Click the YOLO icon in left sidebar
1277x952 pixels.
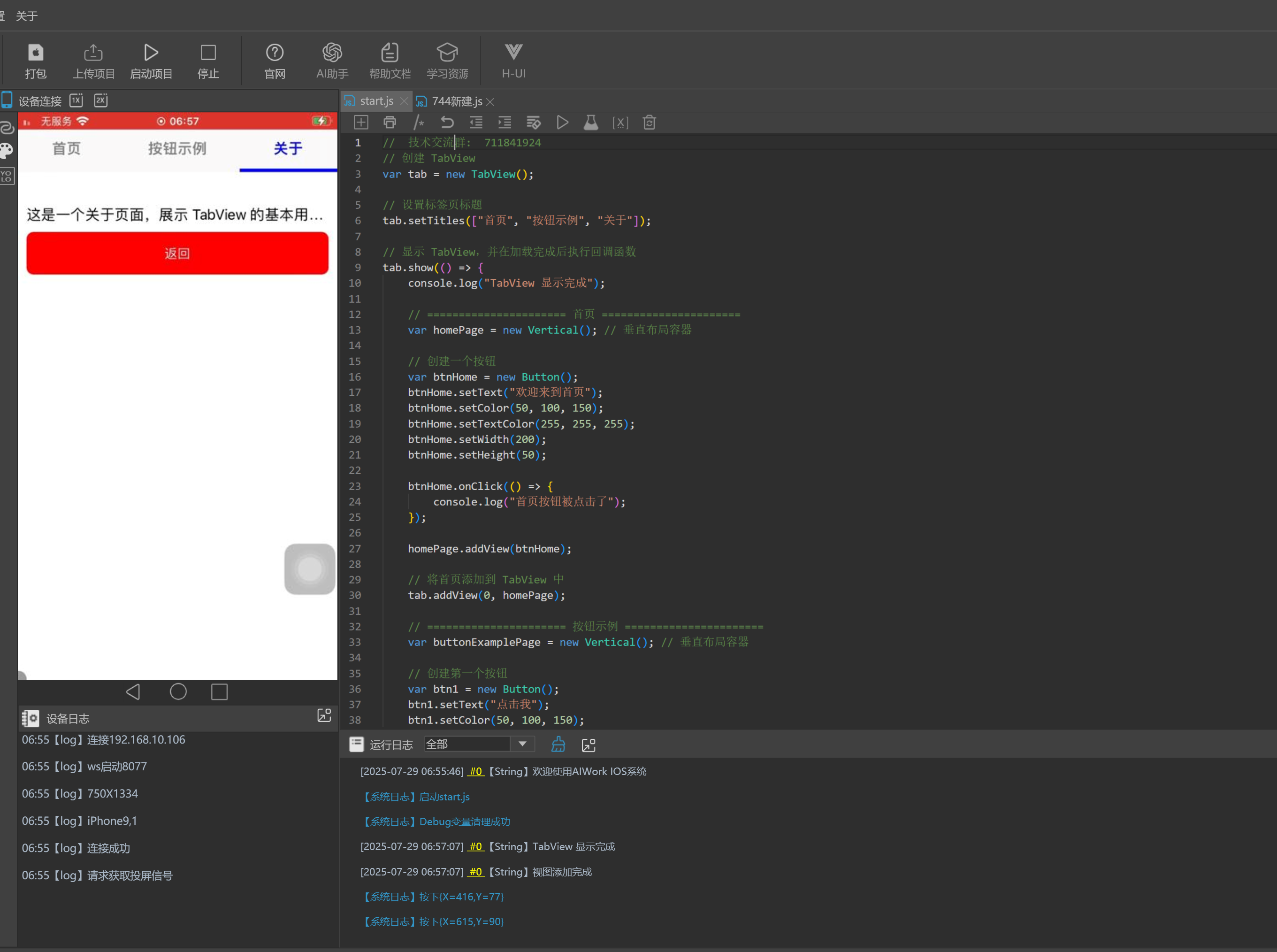(7, 176)
